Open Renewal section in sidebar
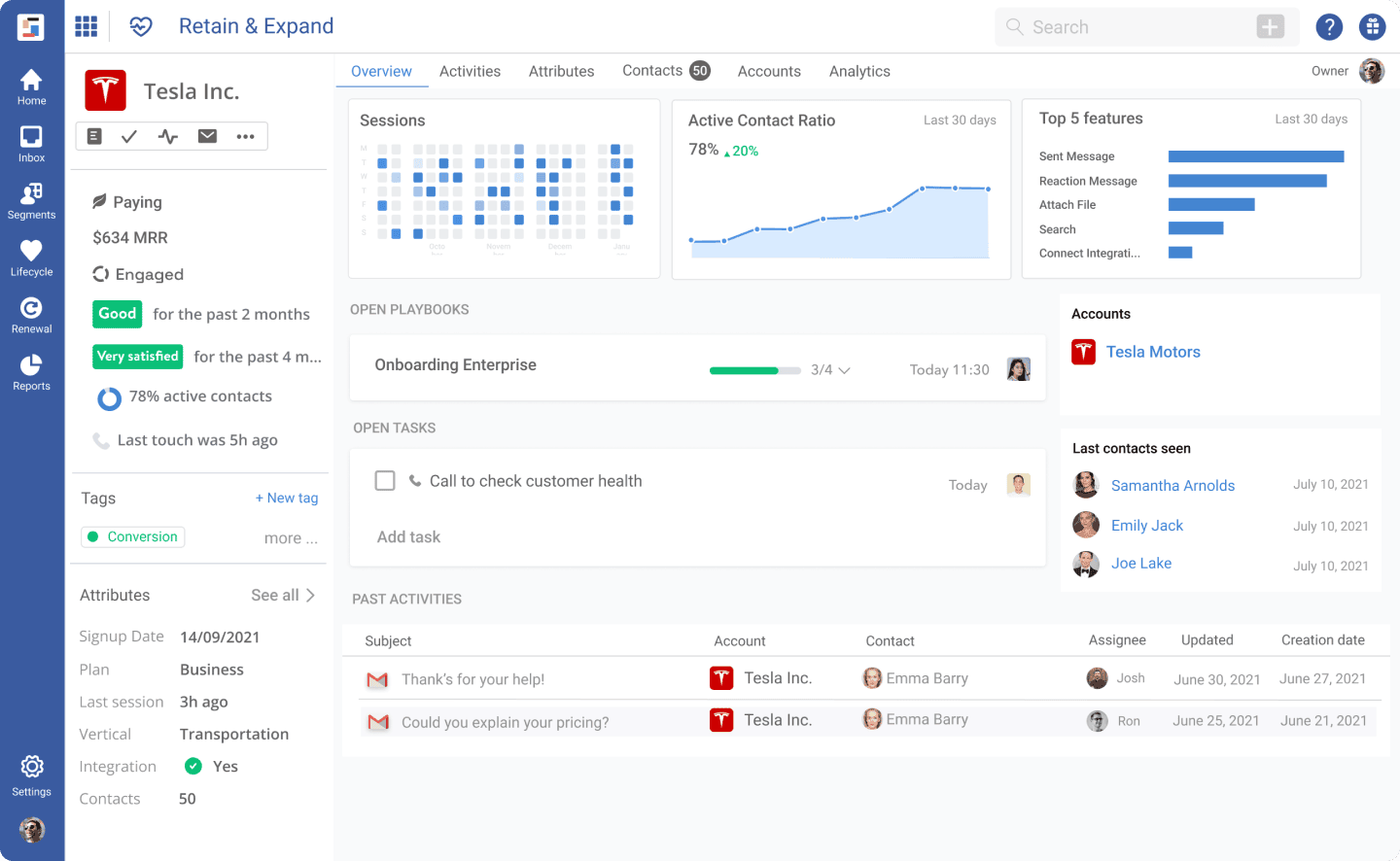Viewport: 1400px width, 861px height. click(x=31, y=315)
